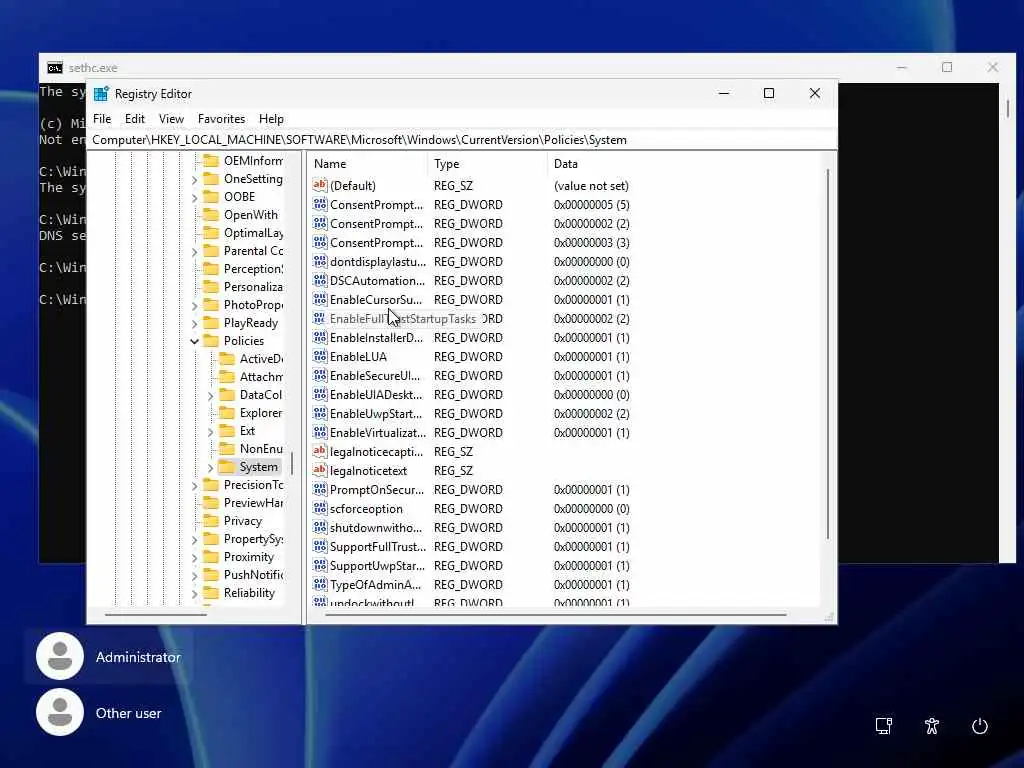1024x768 pixels.
Task: Open the View menu
Action: pyautogui.click(x=171, y=119)
